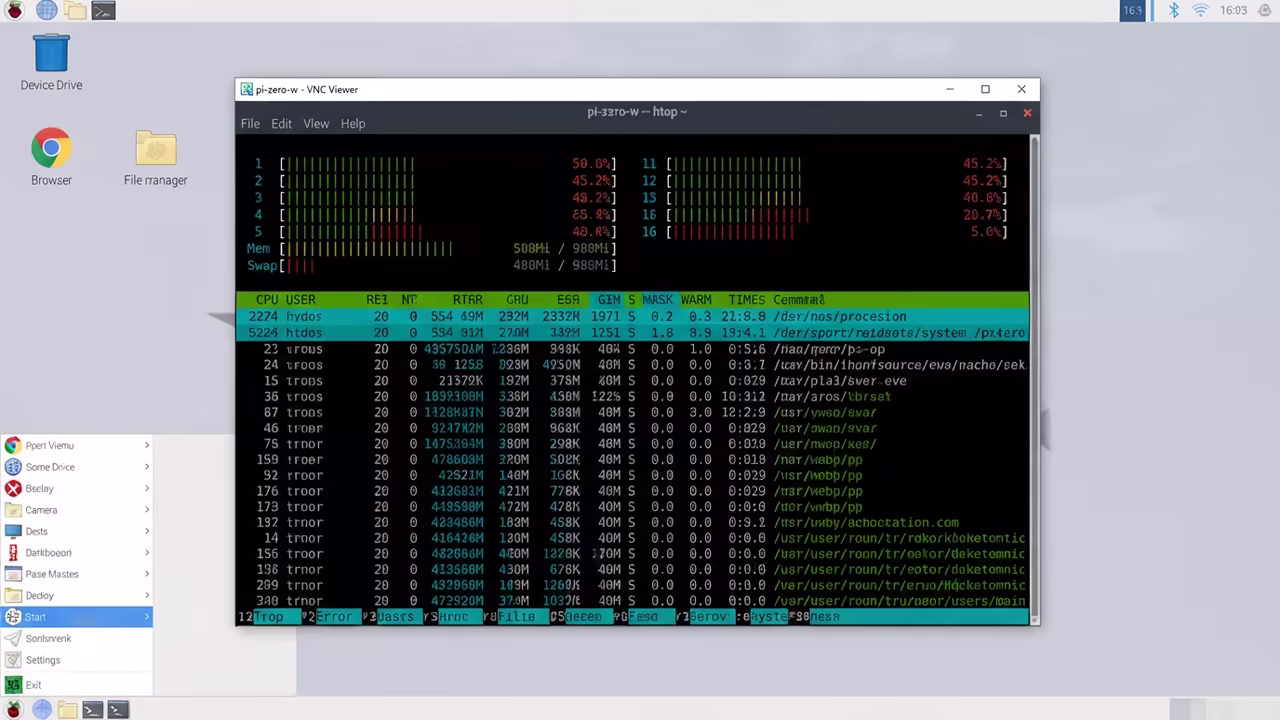
Task: Open the Help menu in the htop window
Action: (353, 123)
